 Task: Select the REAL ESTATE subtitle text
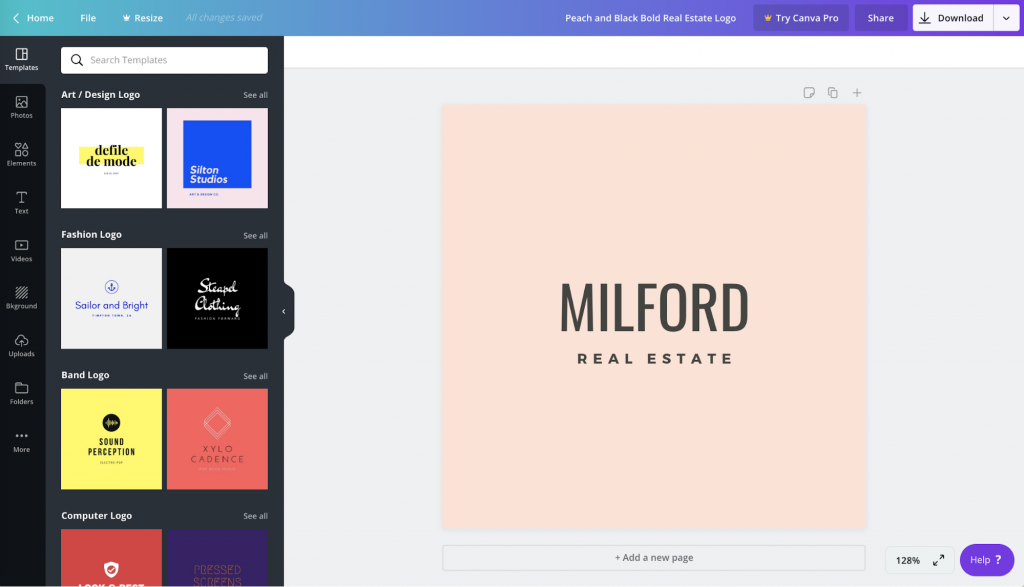tap(655, 358)
